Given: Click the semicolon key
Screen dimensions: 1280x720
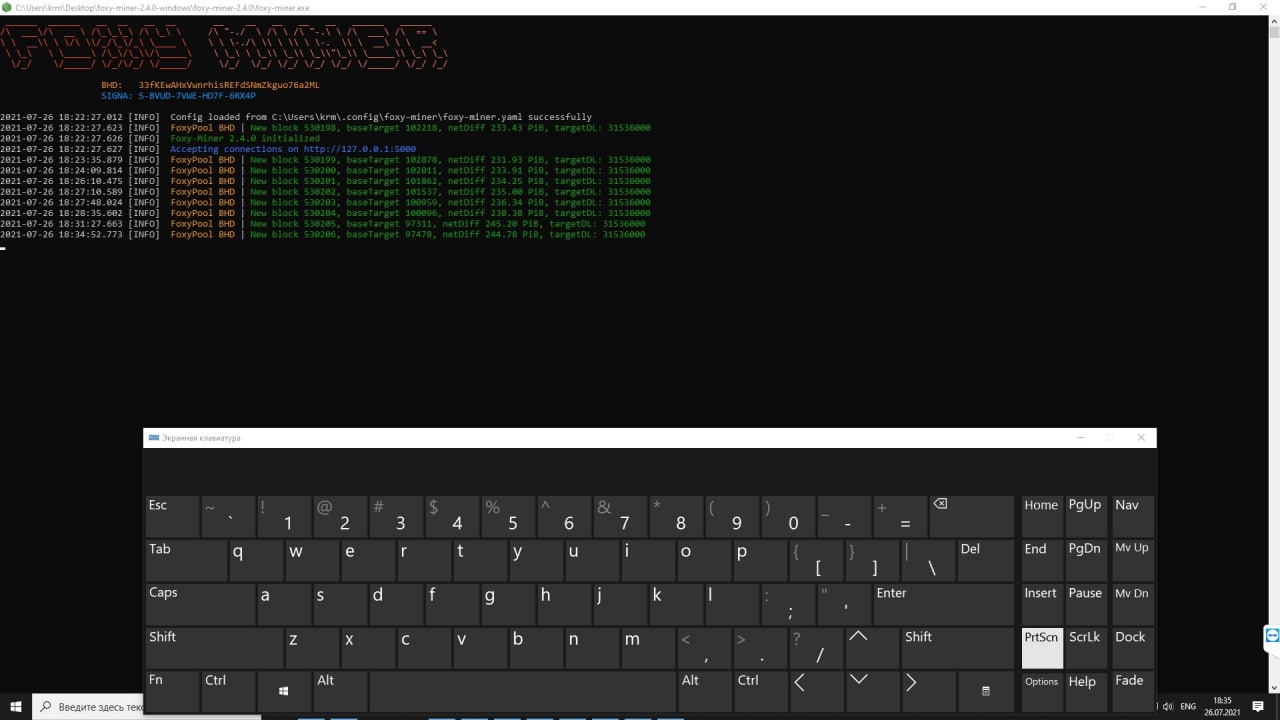Looking at the screenshot, I should click(788, 604).
